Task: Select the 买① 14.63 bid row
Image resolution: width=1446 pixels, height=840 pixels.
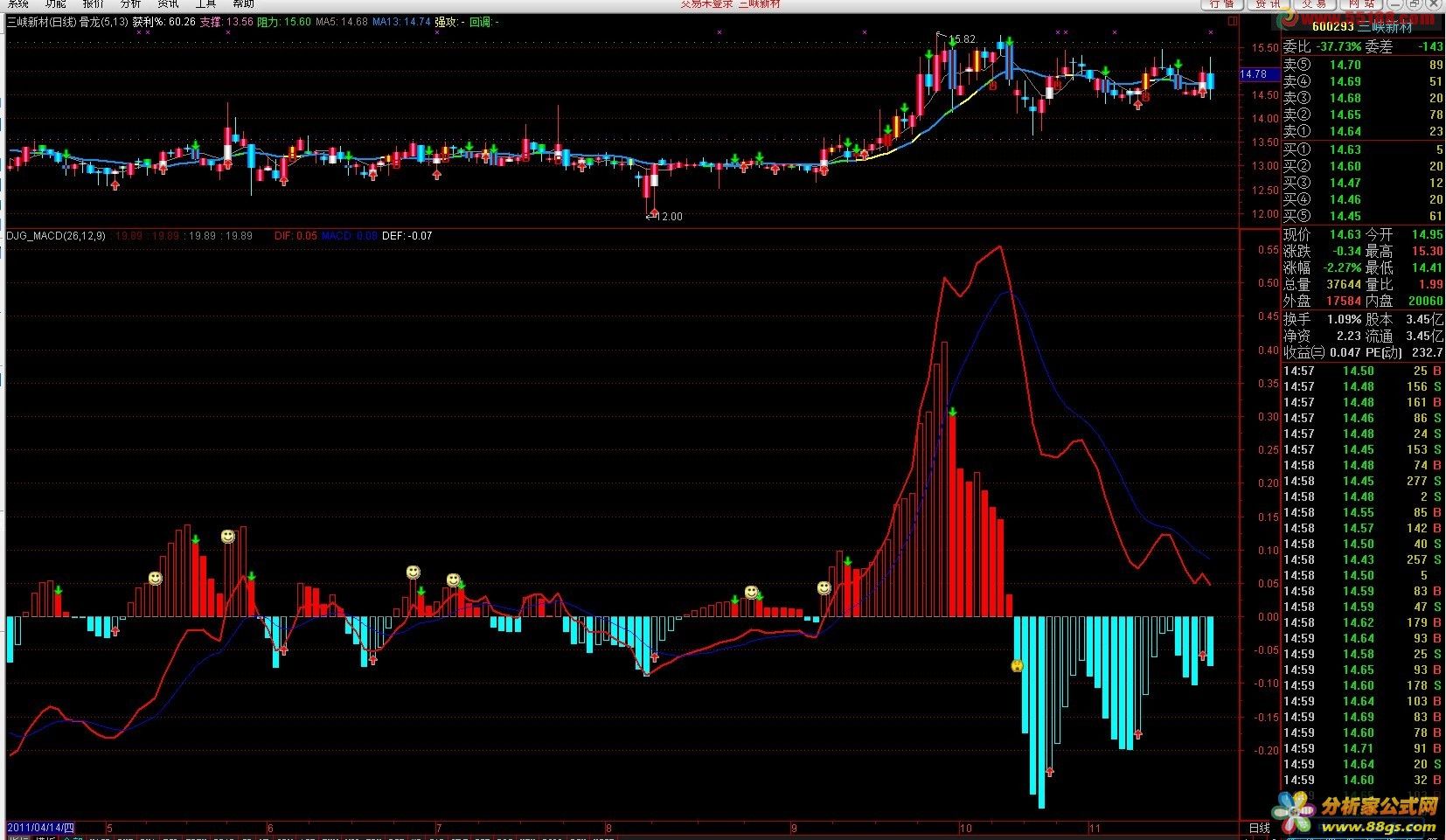Action: pyautogui.click(x=1363, y=149)
